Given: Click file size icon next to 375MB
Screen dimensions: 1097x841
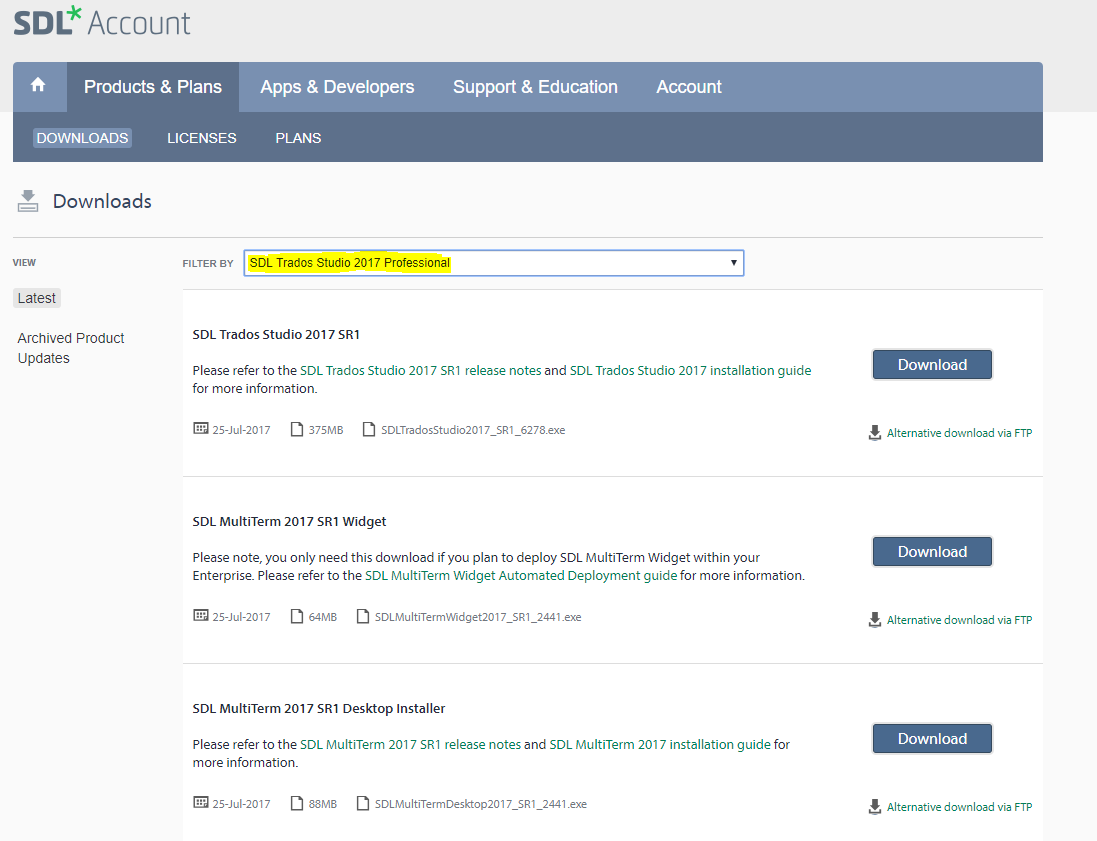Looking at the screenshot, I should (x=297, y=429).
